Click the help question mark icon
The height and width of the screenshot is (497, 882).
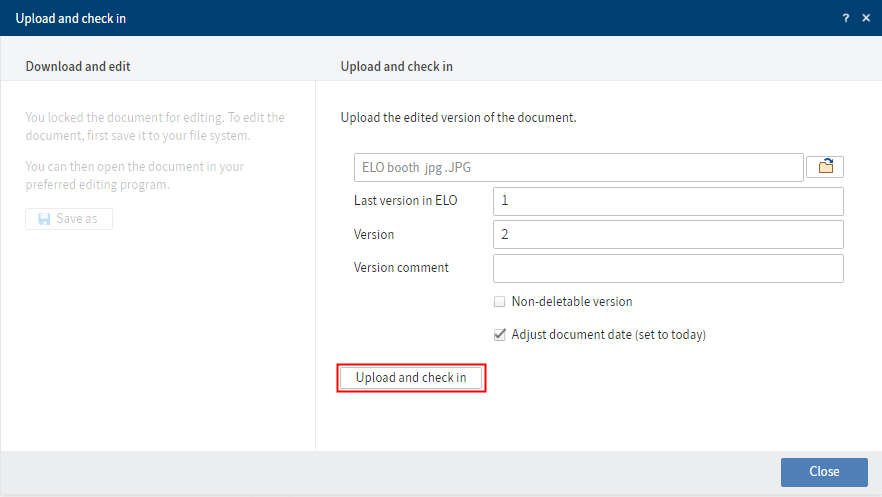click(846, 18)
